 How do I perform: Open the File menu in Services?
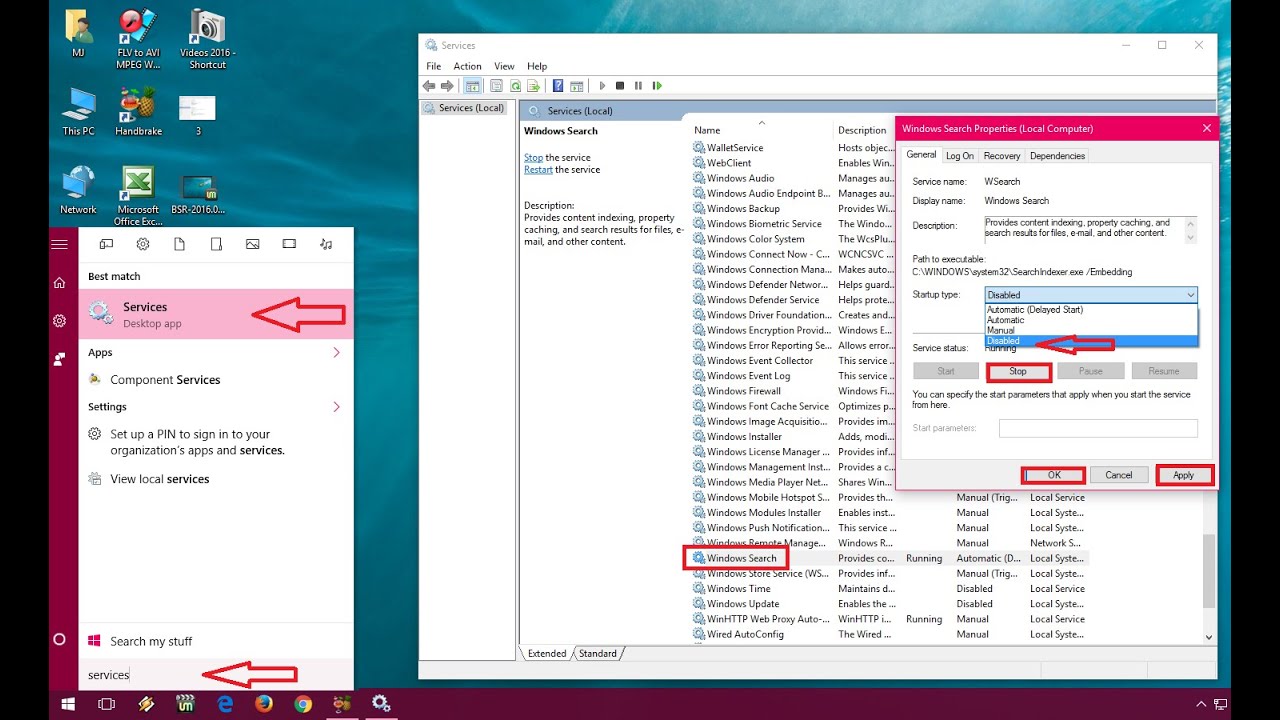[x=434, y=66]
